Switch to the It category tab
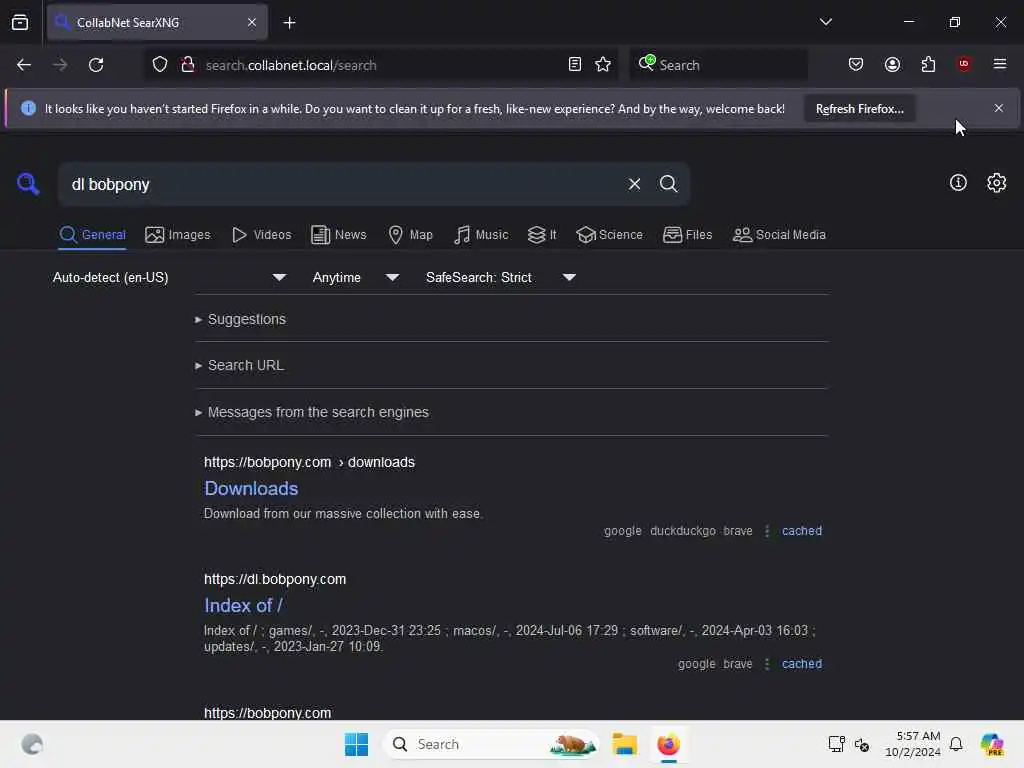The width and height of the screenshot is (1024, 768). pos(542,235)
